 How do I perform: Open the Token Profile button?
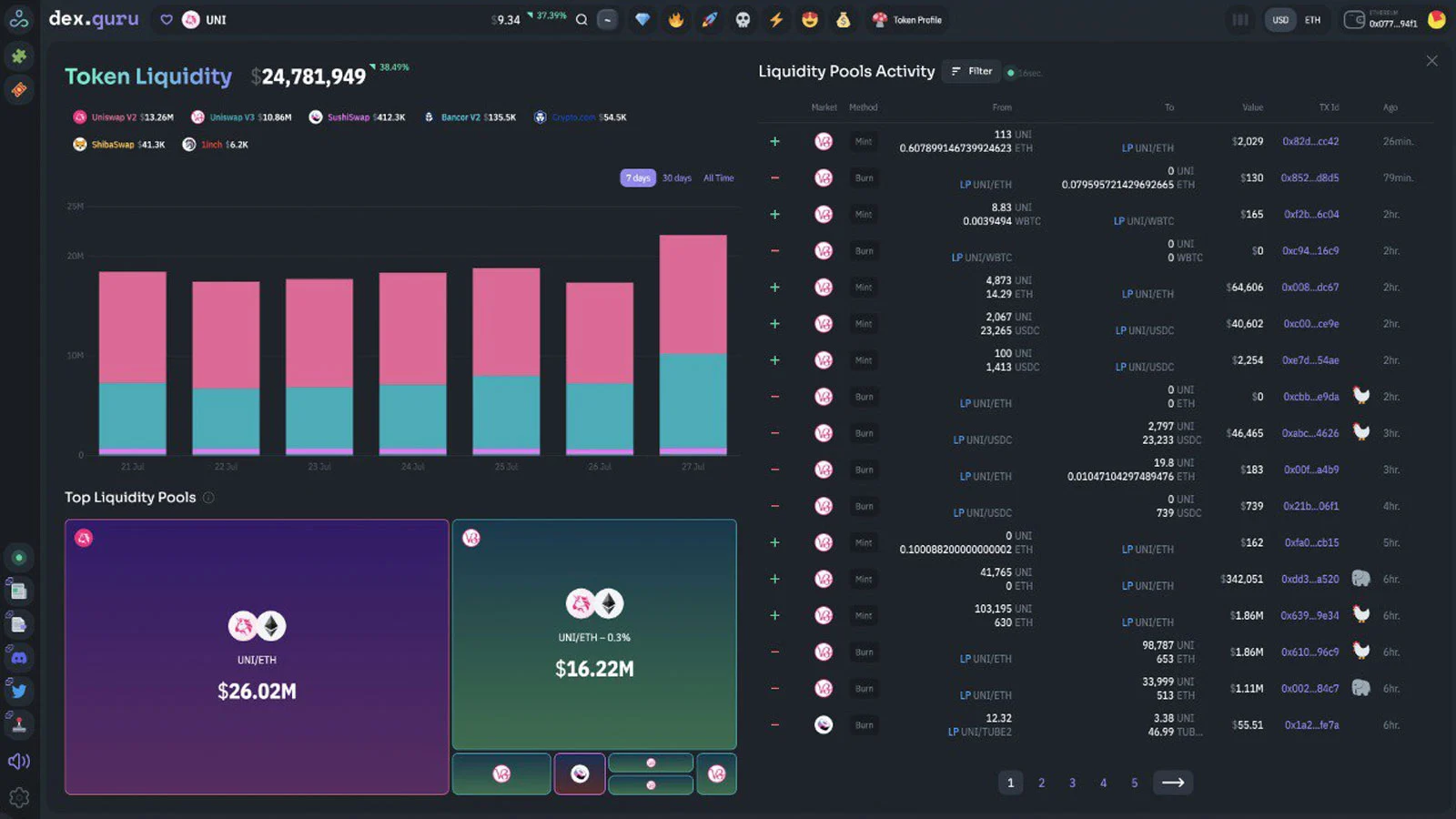click(x=907, y=19)
